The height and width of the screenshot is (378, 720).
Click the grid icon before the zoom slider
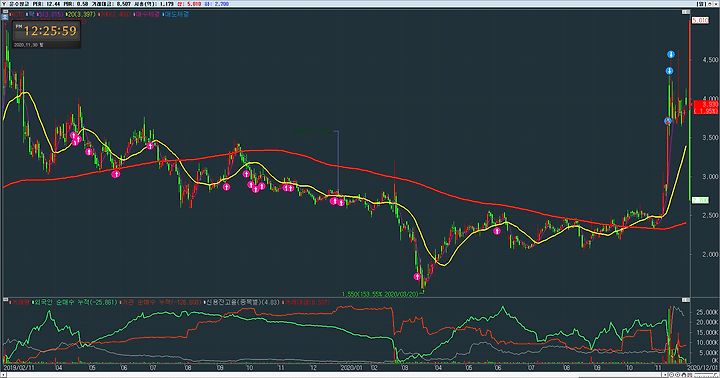coord(690,375)
